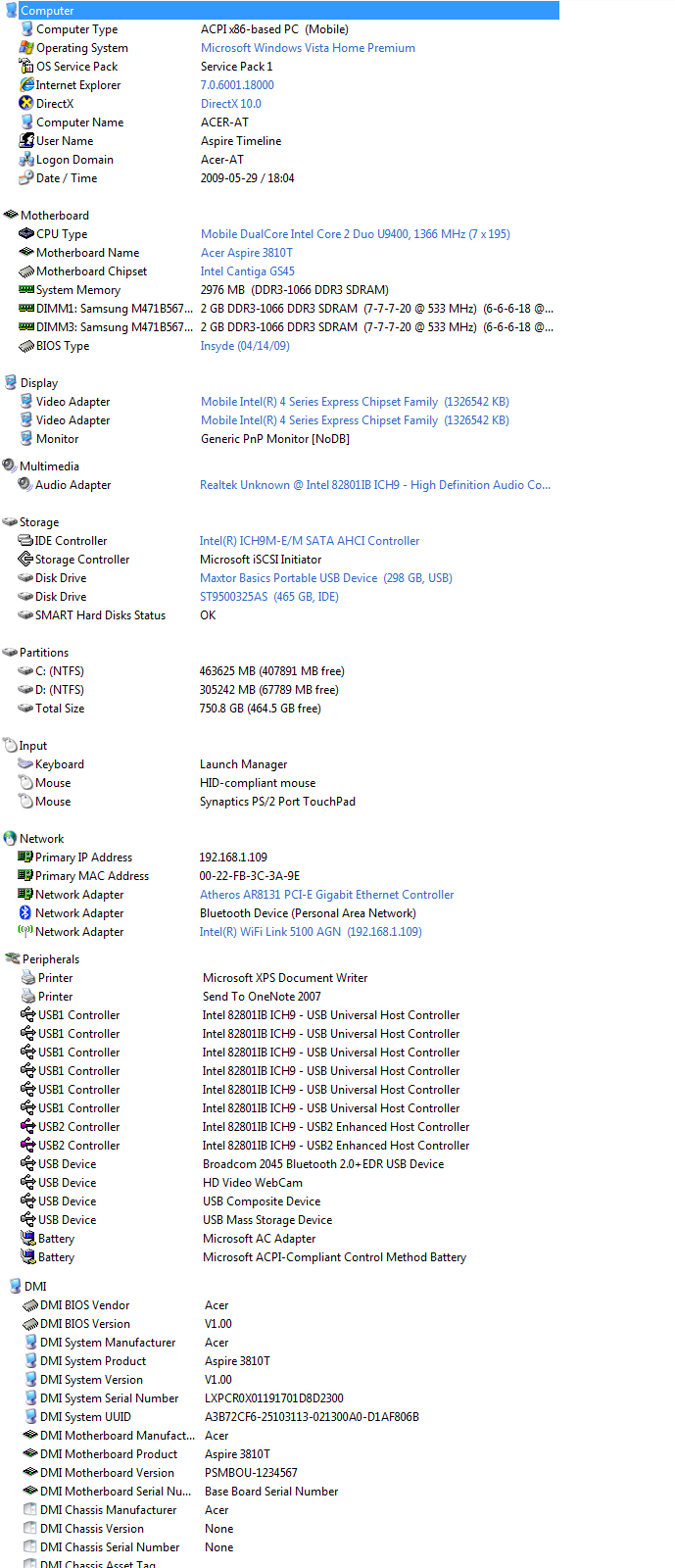675x1568 pixels.
Task: Open the 7.0.6001.18000 Internet Explorer link
Action: [237, 85]
